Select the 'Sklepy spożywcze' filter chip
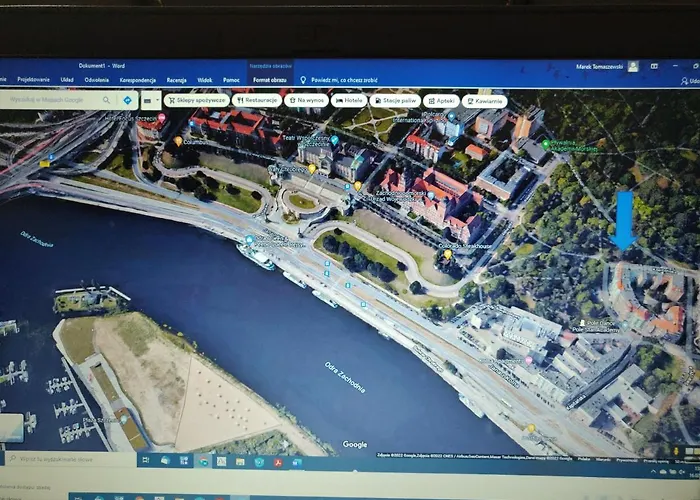 coord(196,101)
